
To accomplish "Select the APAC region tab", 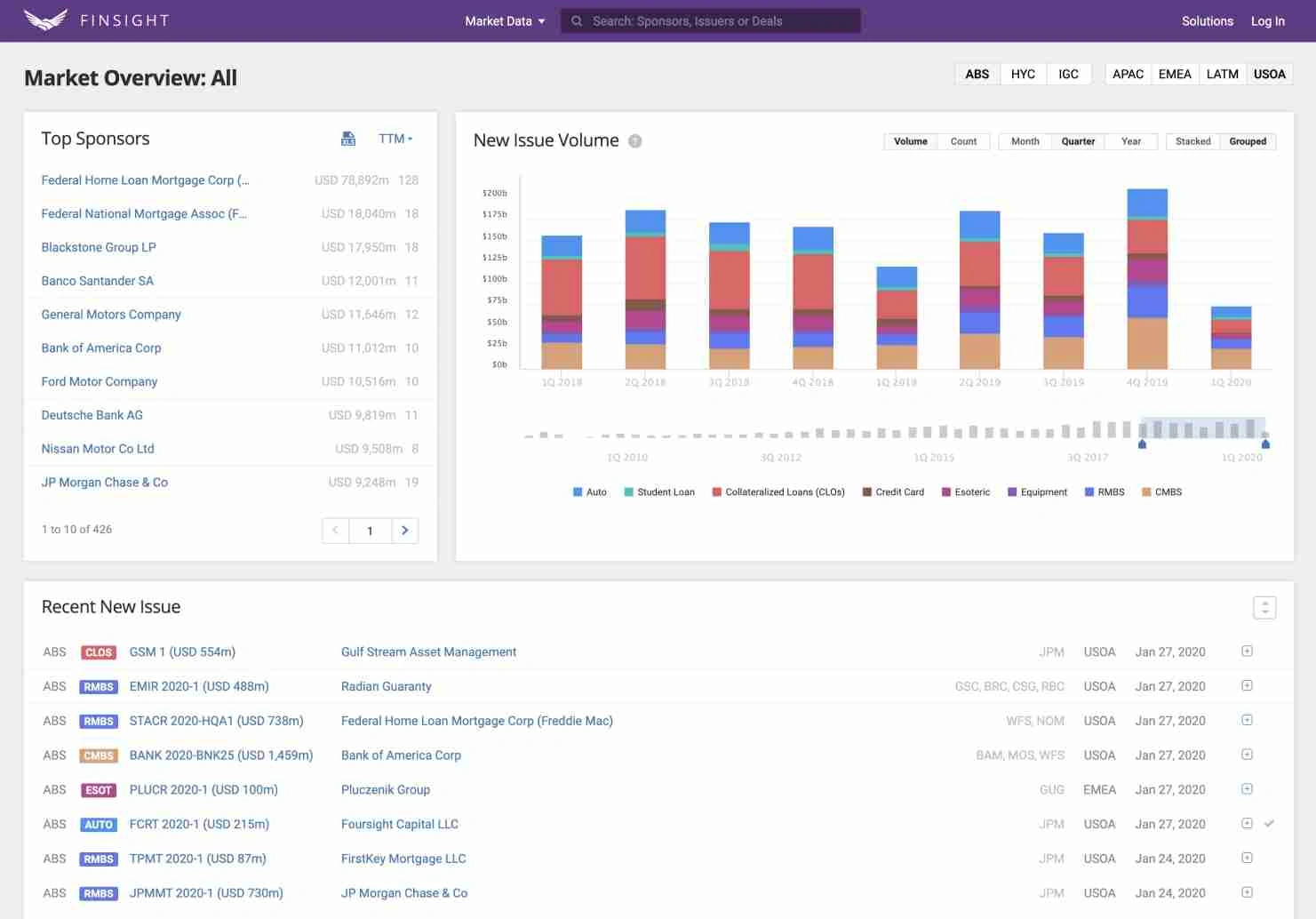I will pos(1129,74).
